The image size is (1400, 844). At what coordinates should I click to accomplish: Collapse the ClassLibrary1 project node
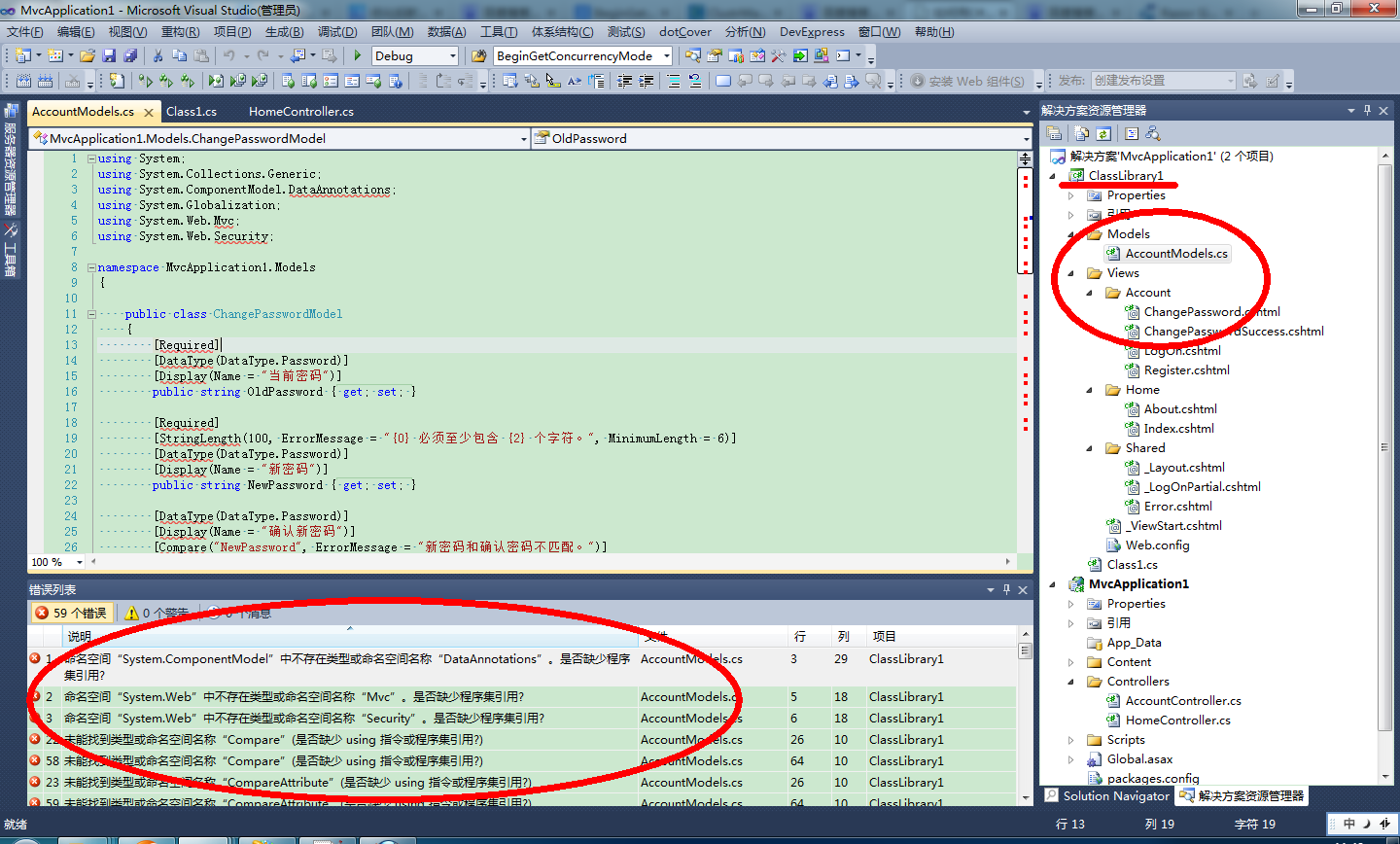click(1053, 176)
